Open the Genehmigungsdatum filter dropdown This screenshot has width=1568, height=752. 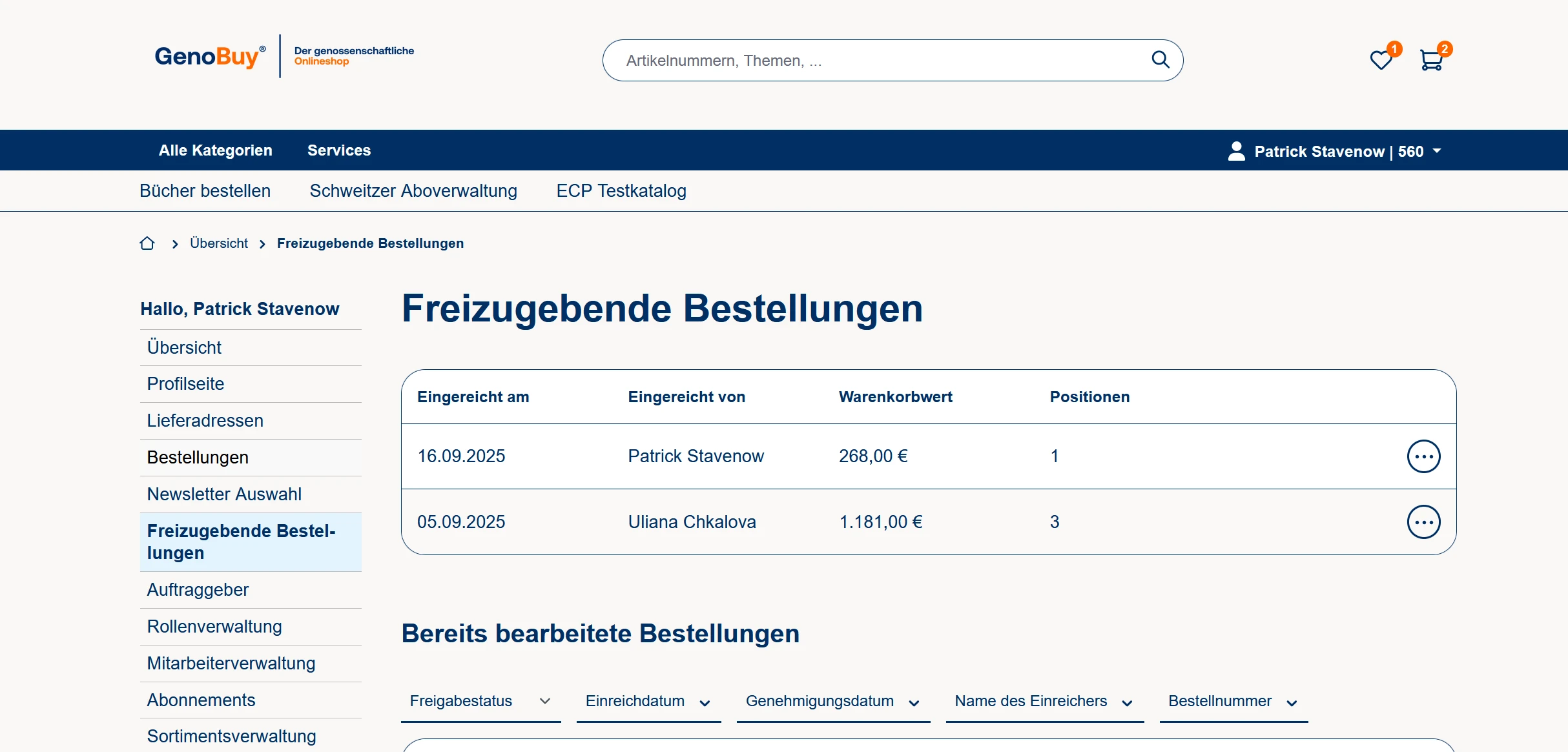(832, 701)
